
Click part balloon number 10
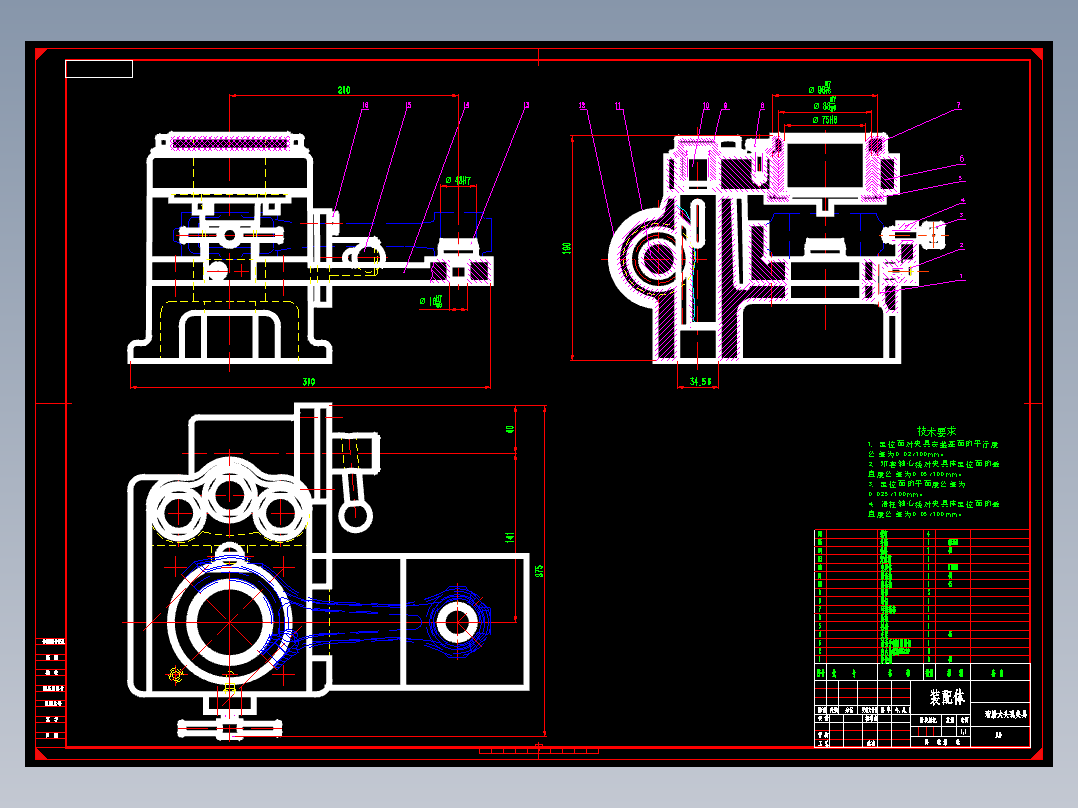click(706, 106)
